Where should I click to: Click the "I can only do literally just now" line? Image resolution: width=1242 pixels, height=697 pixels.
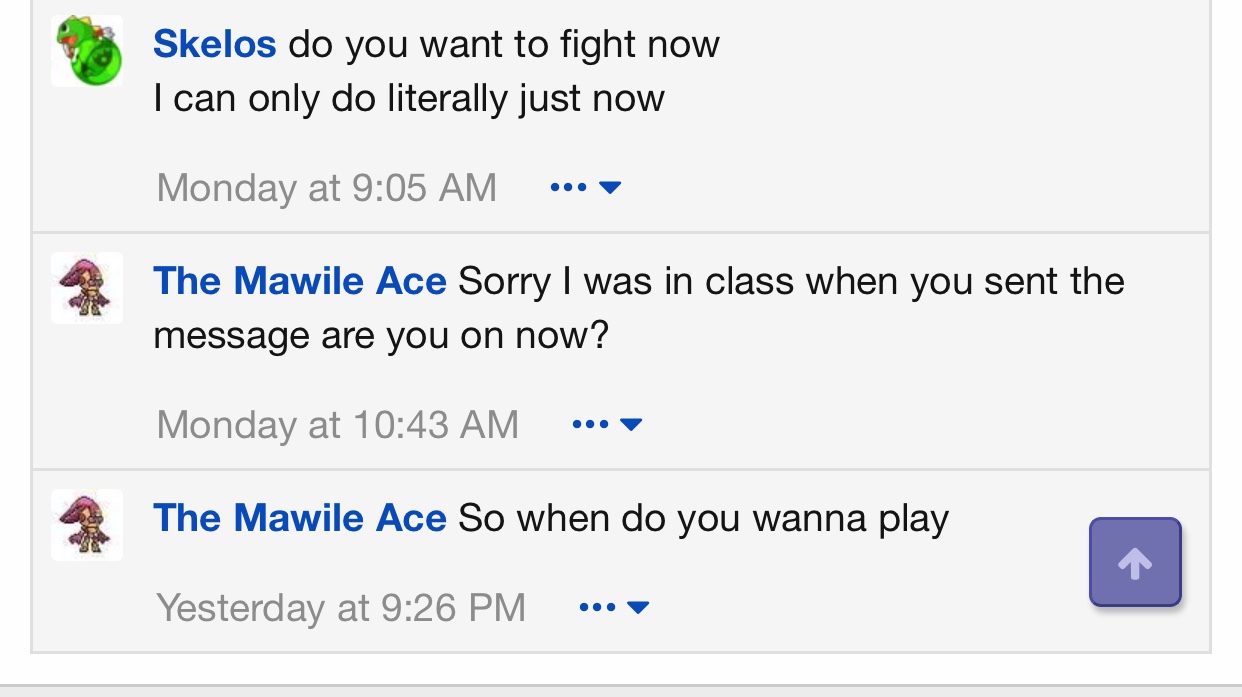coord(408,99)
